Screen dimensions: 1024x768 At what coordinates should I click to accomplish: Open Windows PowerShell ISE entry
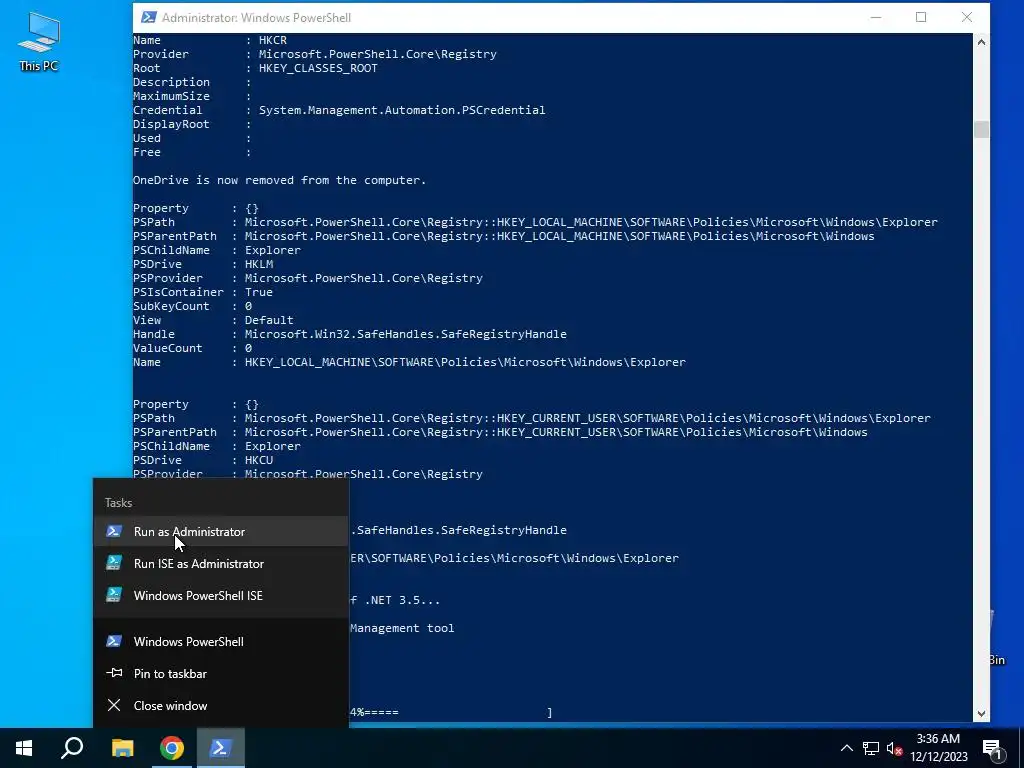(x=221, y=596)
